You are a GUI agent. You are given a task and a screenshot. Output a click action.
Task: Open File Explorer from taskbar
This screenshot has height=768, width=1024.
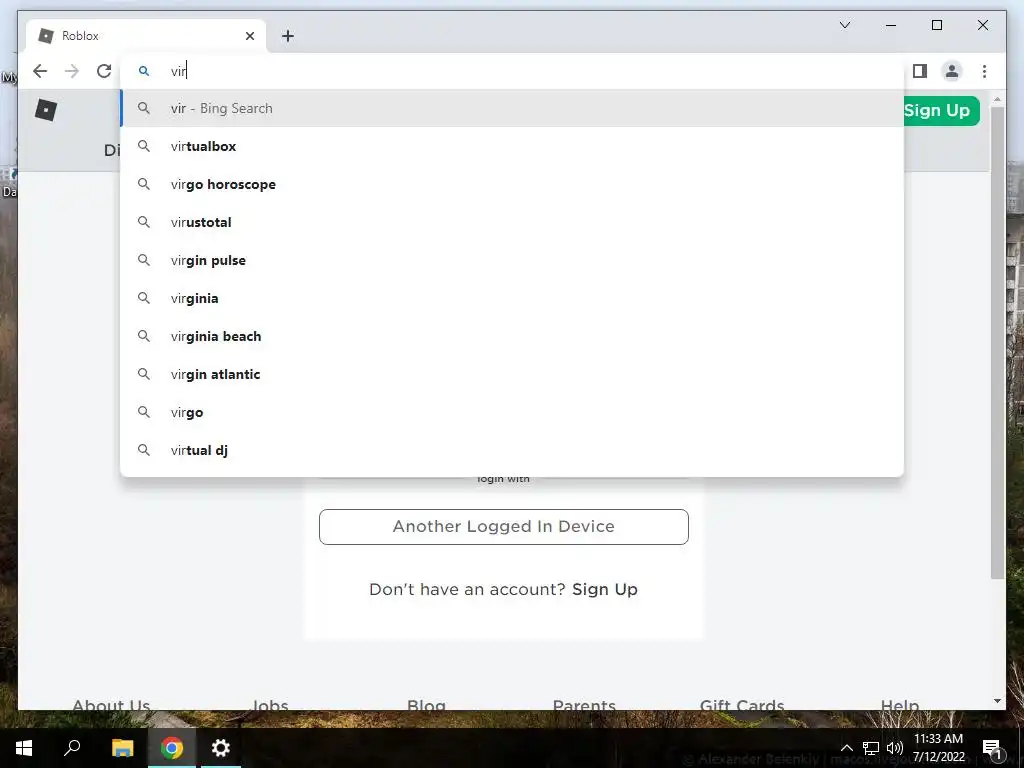[122, 748]
